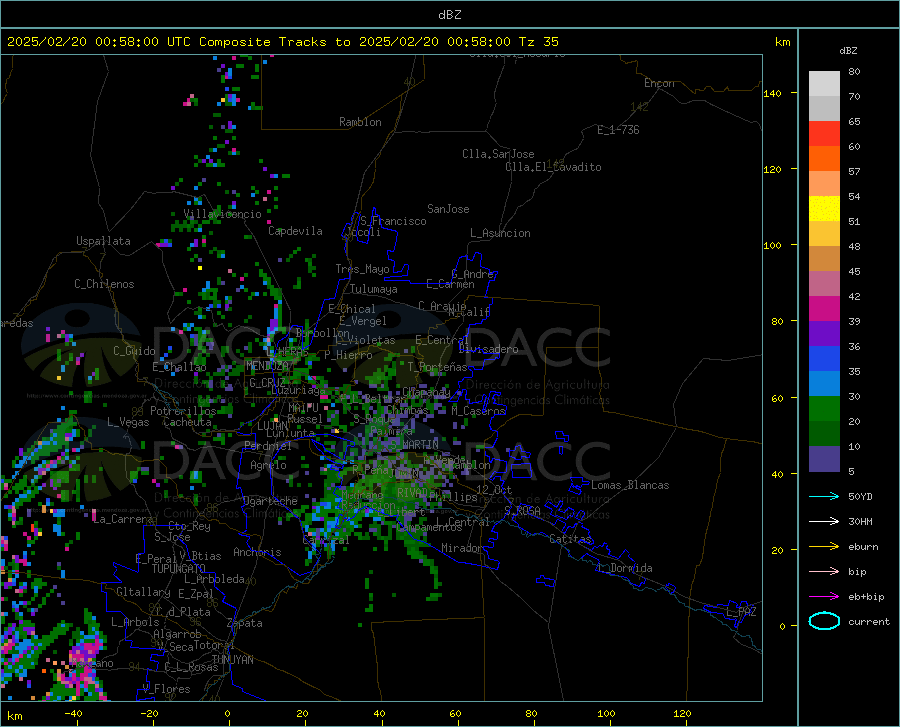Click the pink bip arrow icon

[x=824, y=572]
